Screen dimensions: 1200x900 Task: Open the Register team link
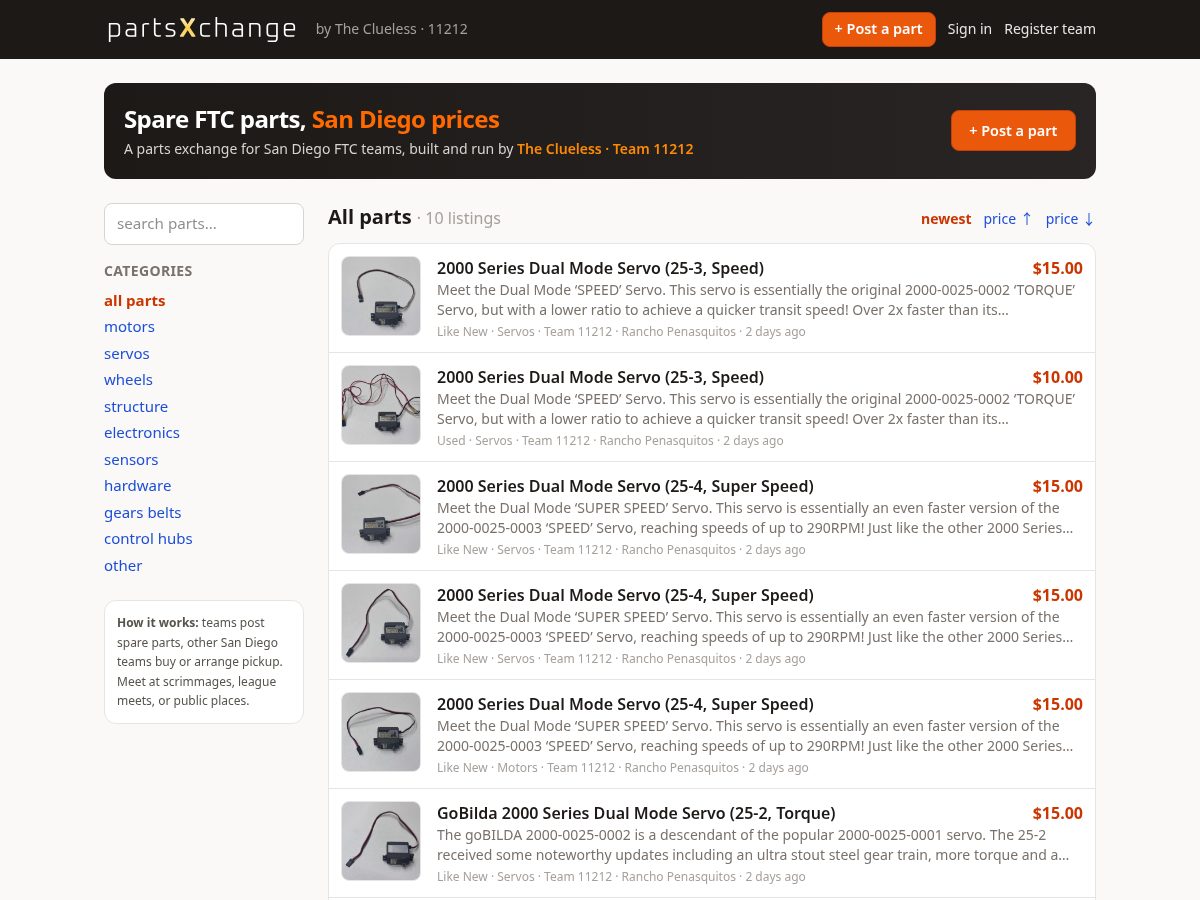point(1050,29)
